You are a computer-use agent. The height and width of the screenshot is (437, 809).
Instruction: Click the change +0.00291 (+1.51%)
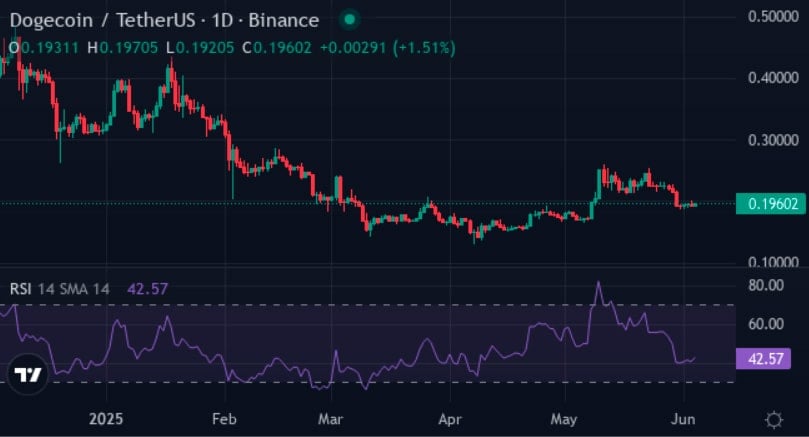[x=388, y=48]
